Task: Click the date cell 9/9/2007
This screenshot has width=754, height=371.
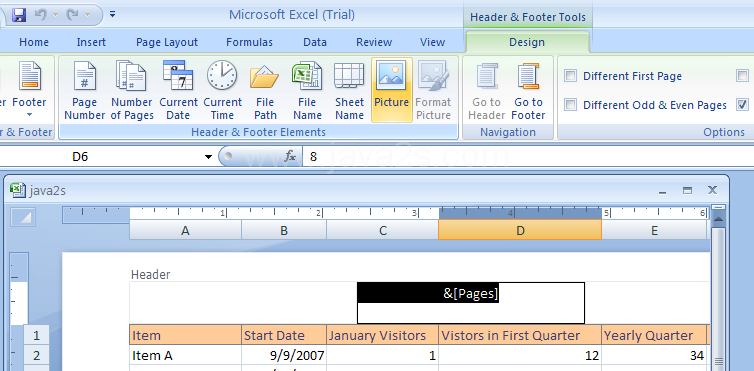Action: click(x=284, y=355)
